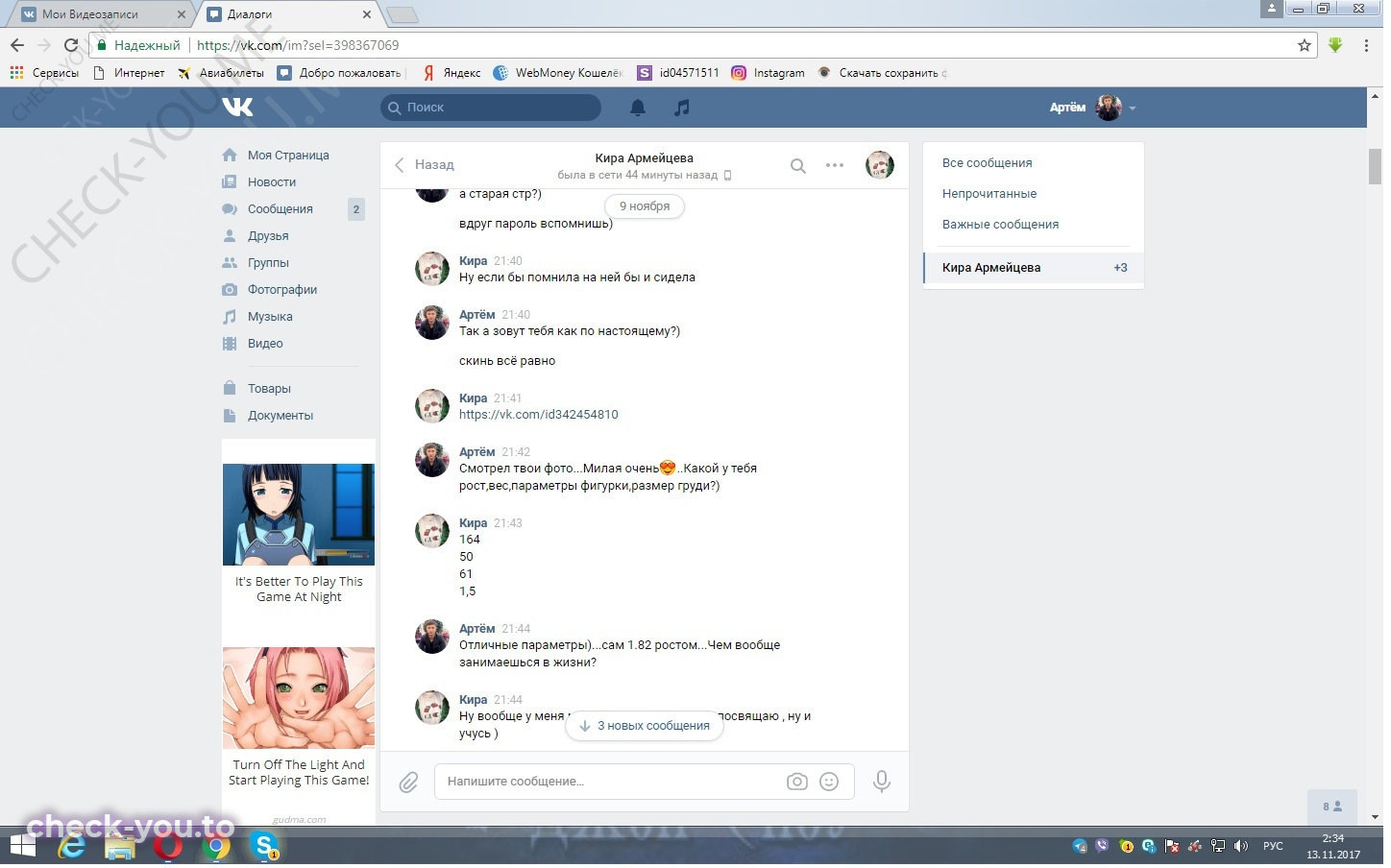The width and height of the screenshot is (1391, 868).
Task: Open Новости in the sidebar
Action: [272, 182]
